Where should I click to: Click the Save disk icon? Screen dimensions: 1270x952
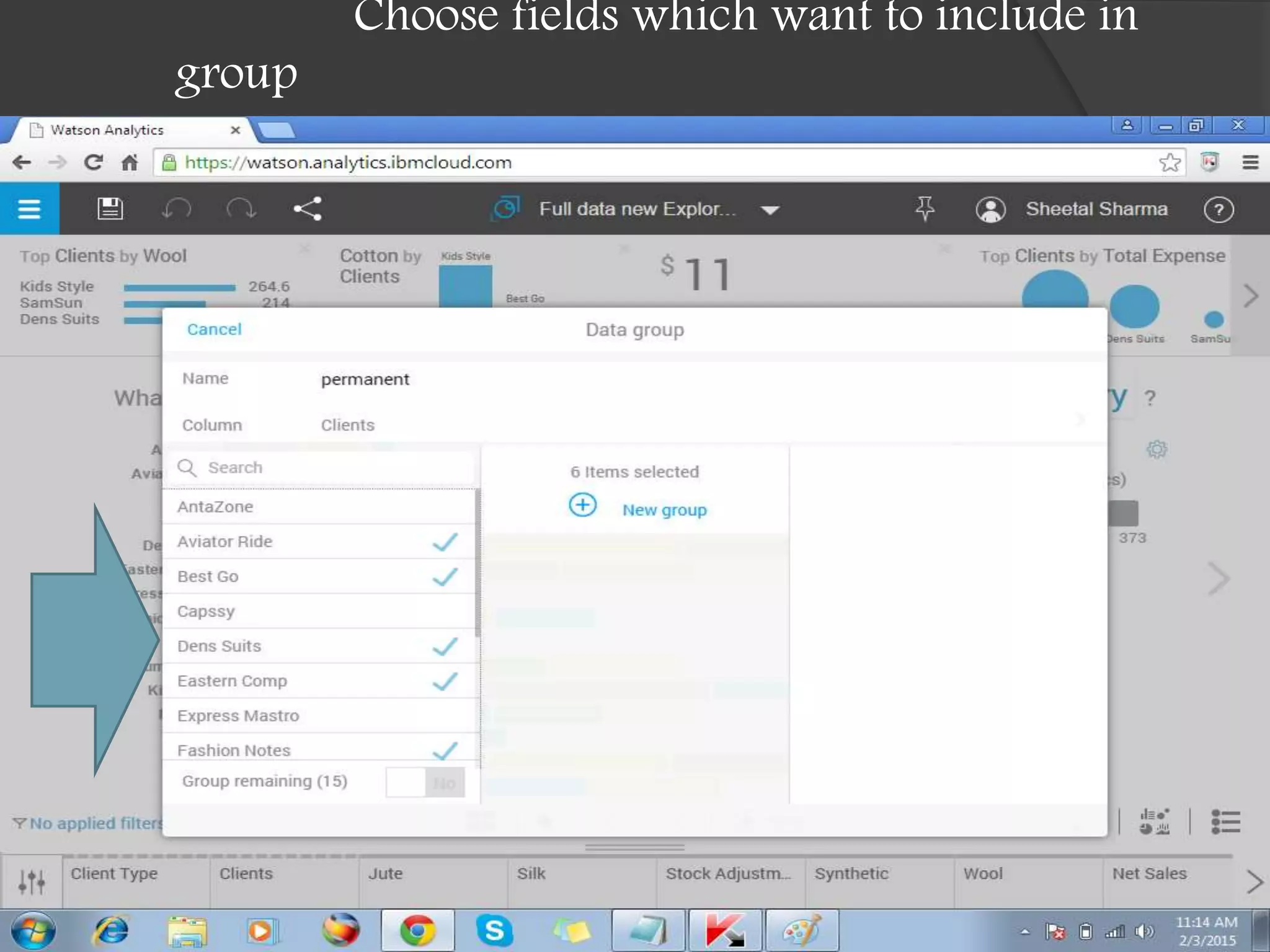(110, 209)
